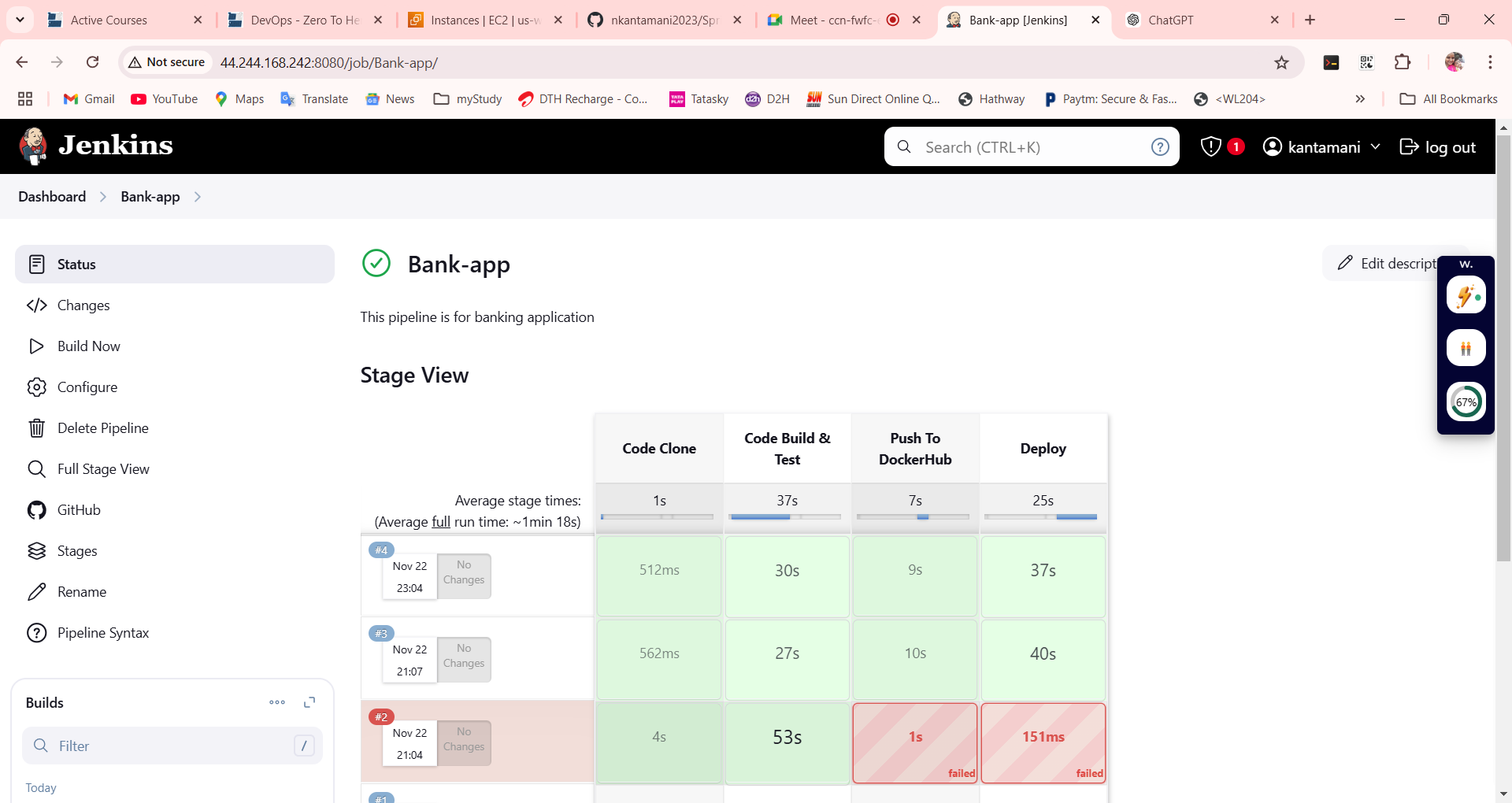Click Deploy average stage time bar
Viewport: 1512px width, 803px height.
click(x=1041, y=517)
